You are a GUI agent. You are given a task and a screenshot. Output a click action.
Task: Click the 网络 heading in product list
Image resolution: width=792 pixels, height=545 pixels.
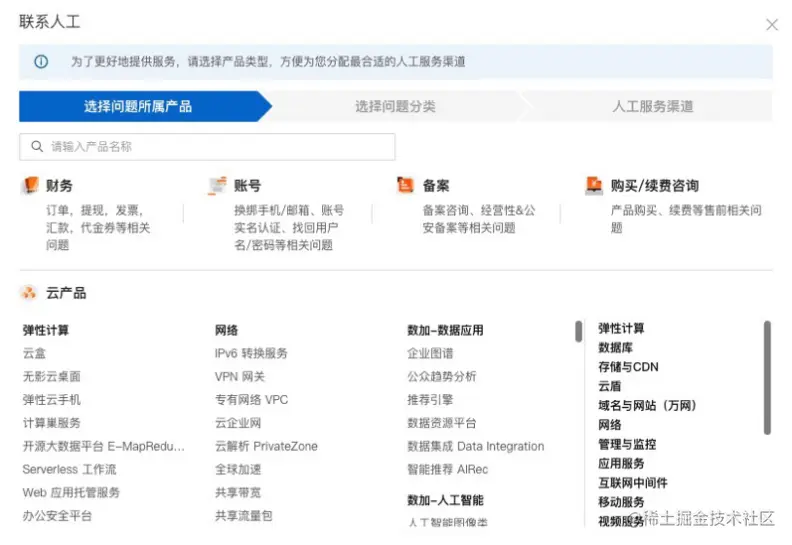(226, 330)
